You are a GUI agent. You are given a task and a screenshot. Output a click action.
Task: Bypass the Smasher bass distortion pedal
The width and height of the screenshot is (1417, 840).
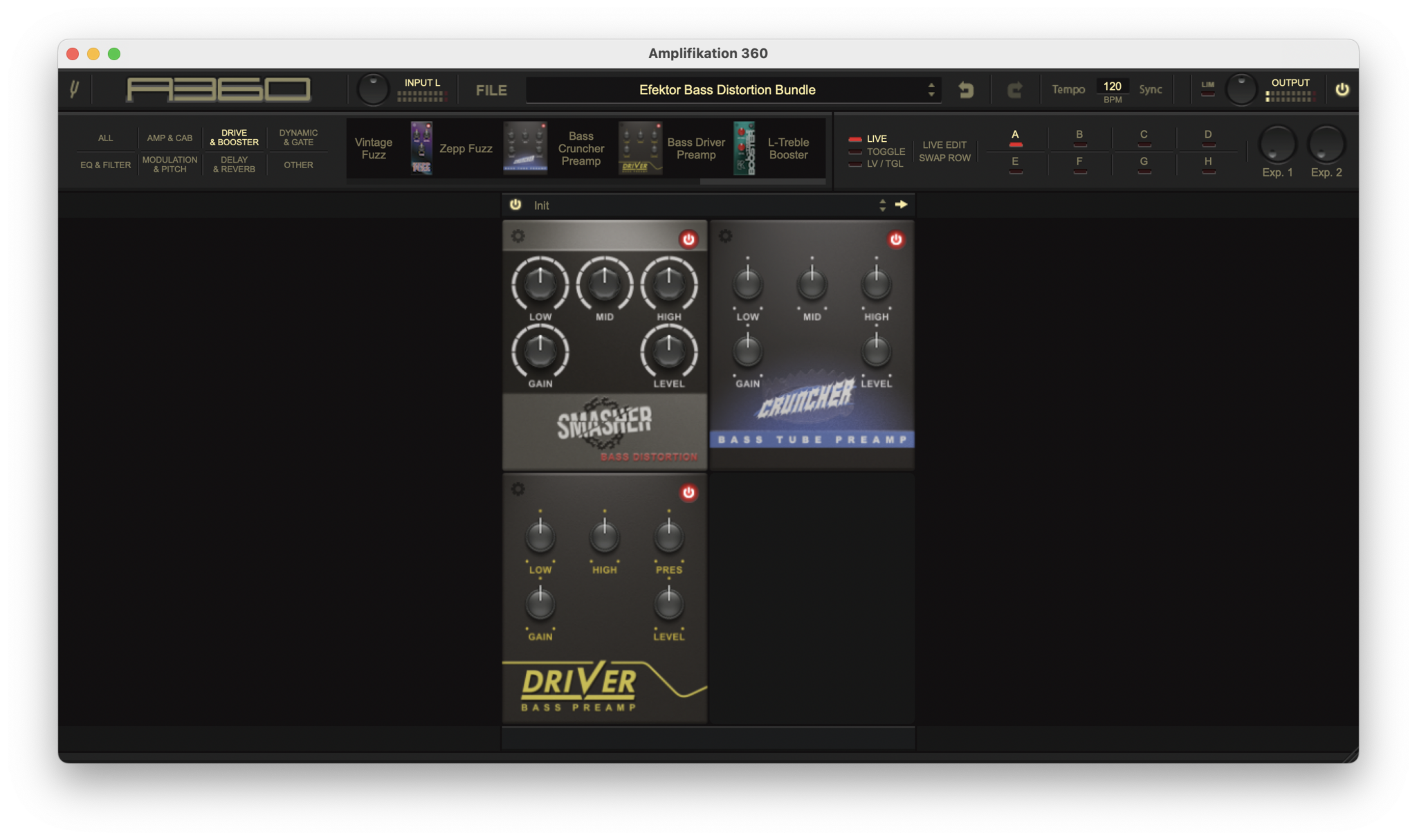click(x=688, y=237)
